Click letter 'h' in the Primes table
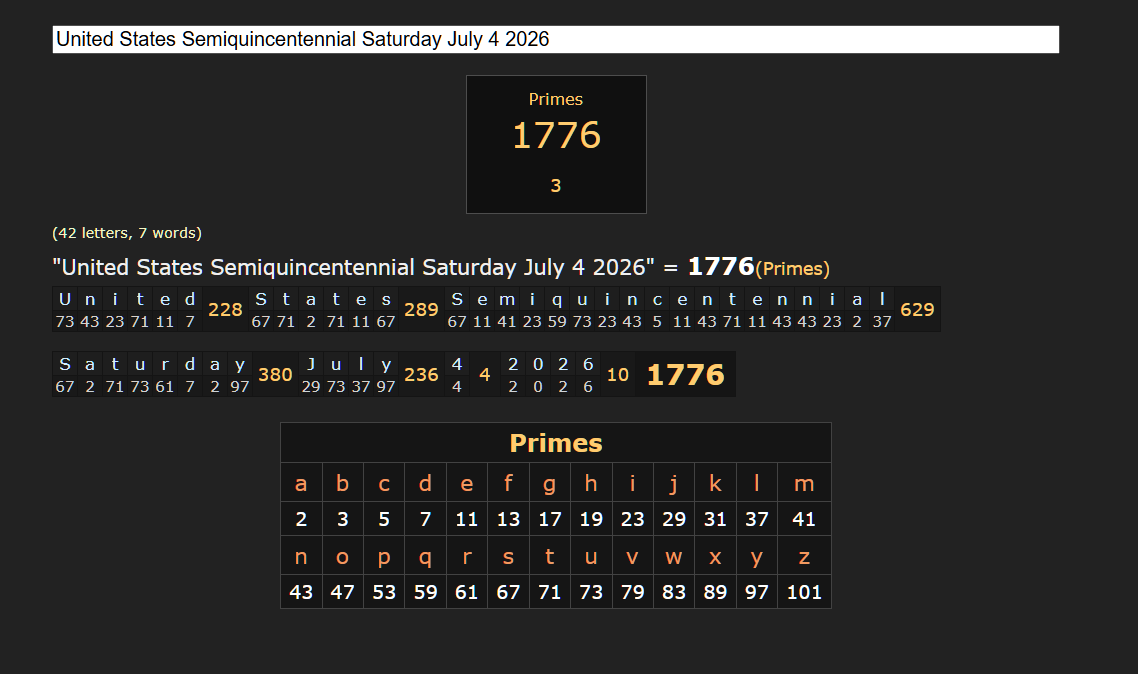Screen dimensions: 1138x674 tap(591, 483)
